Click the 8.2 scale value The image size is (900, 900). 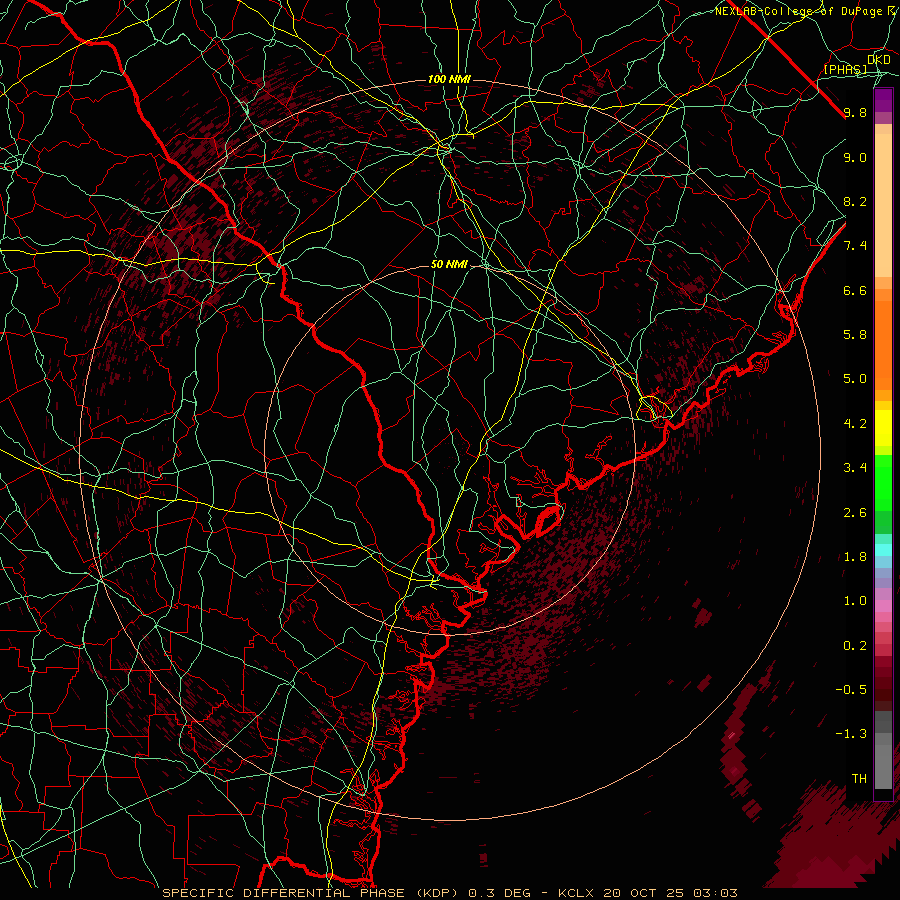tap(855, 201)
